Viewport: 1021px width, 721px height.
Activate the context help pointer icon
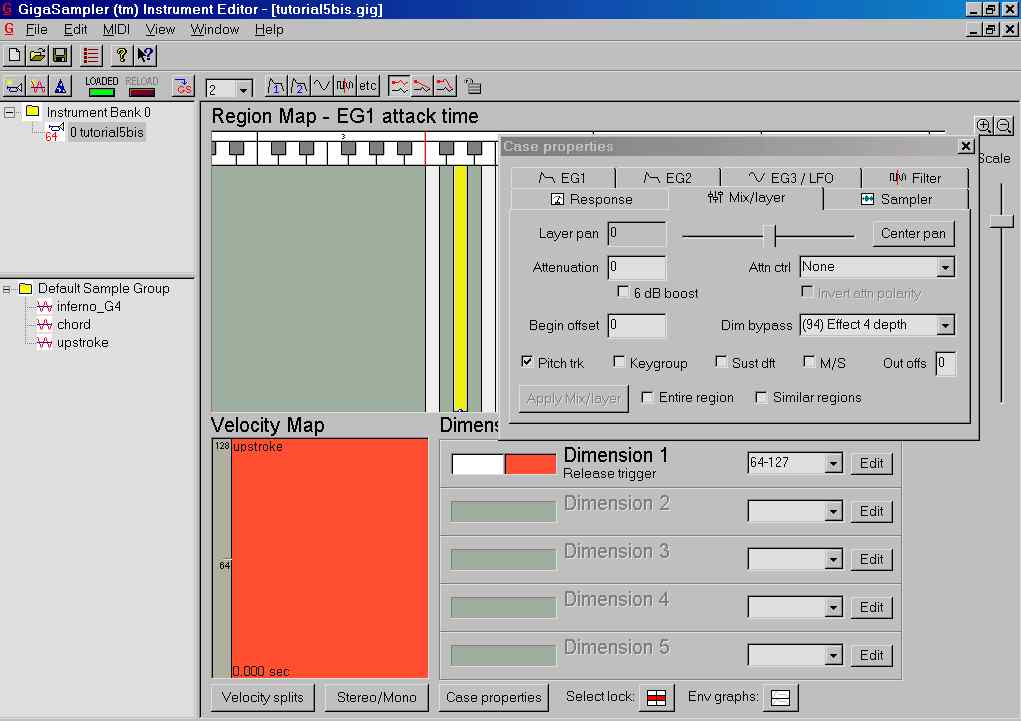[145, 55]
